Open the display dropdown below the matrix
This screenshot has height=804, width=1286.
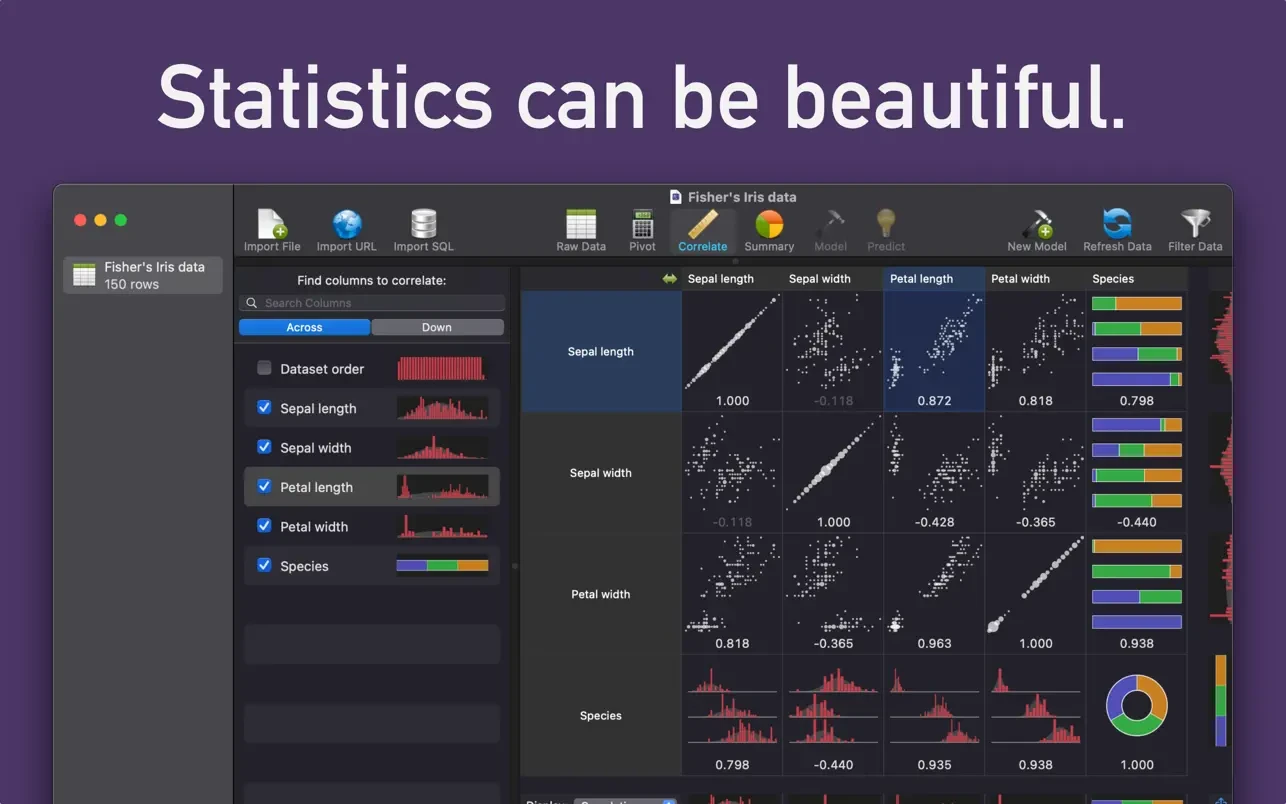pos(626,800)
